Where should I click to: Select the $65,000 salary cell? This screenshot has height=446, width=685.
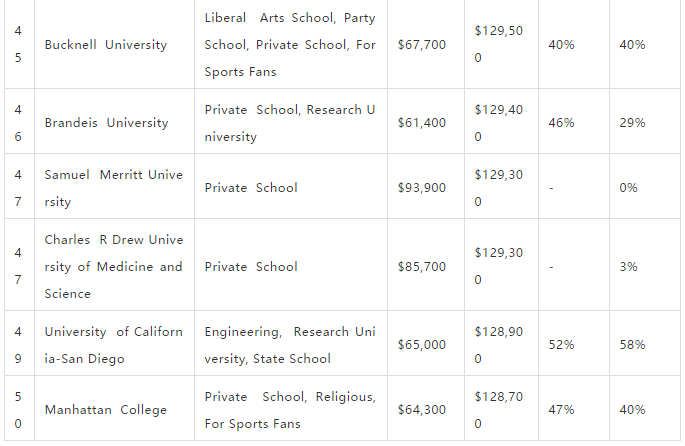click(426, 345)
